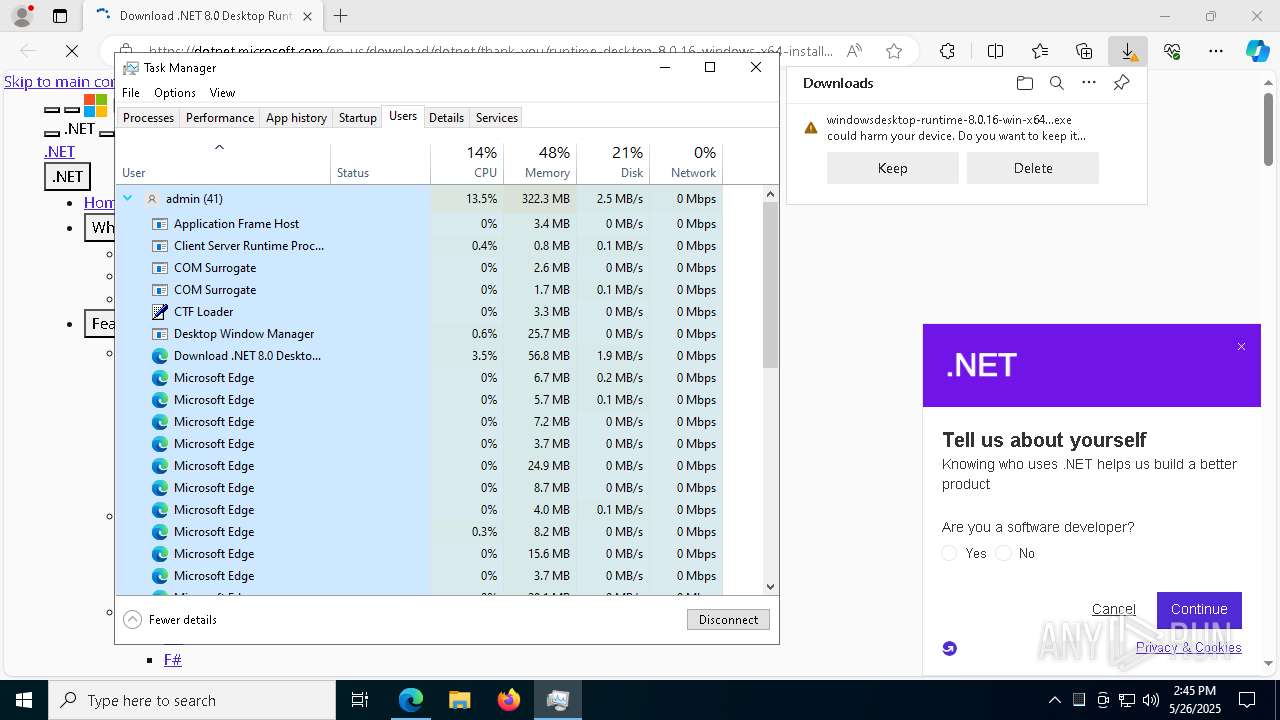Viewport: 1280px width, 720px height.
Task: Sort by Network column header
Action: [x=686, y=162]
